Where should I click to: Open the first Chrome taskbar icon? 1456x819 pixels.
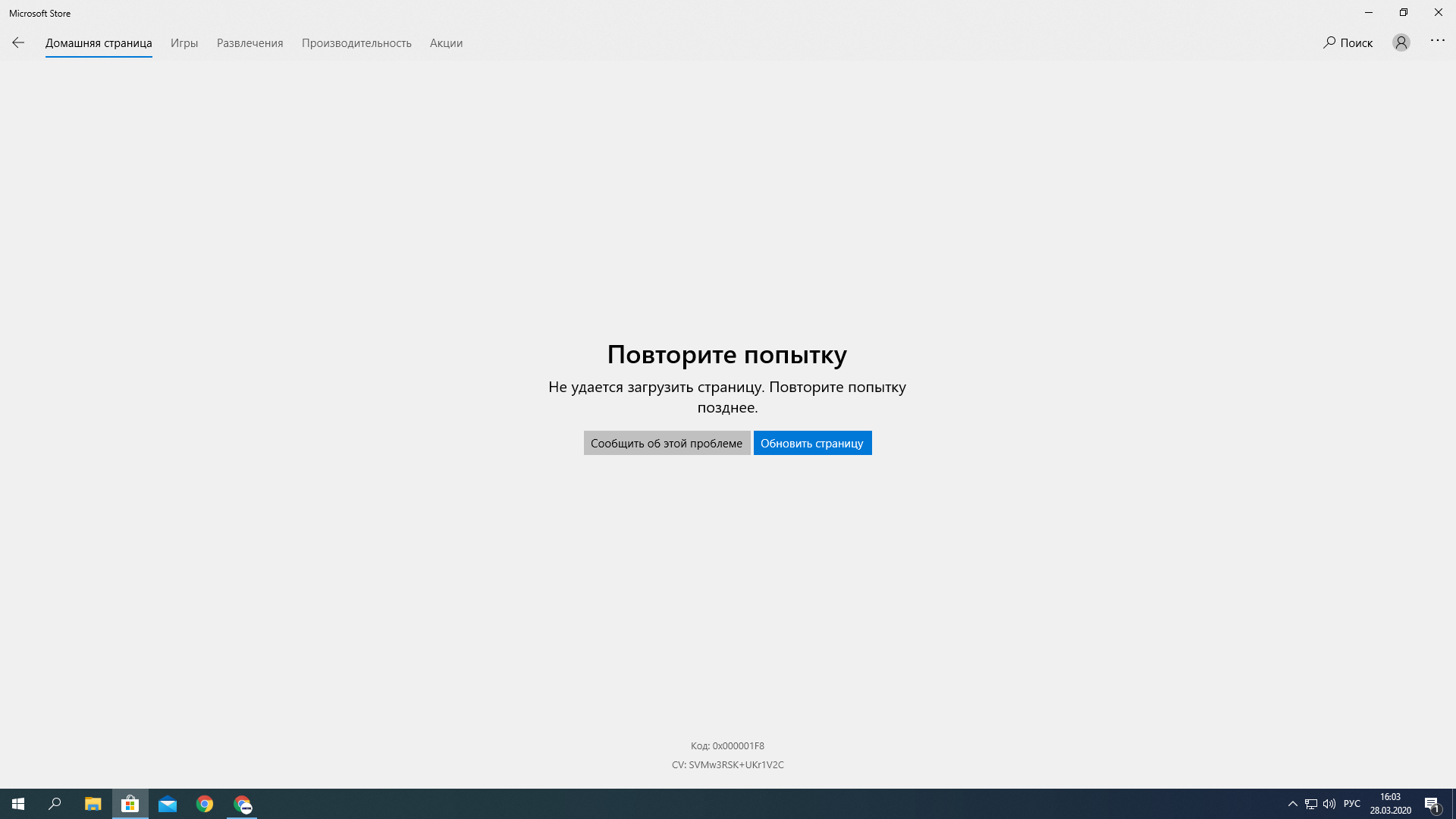[205, 804]
